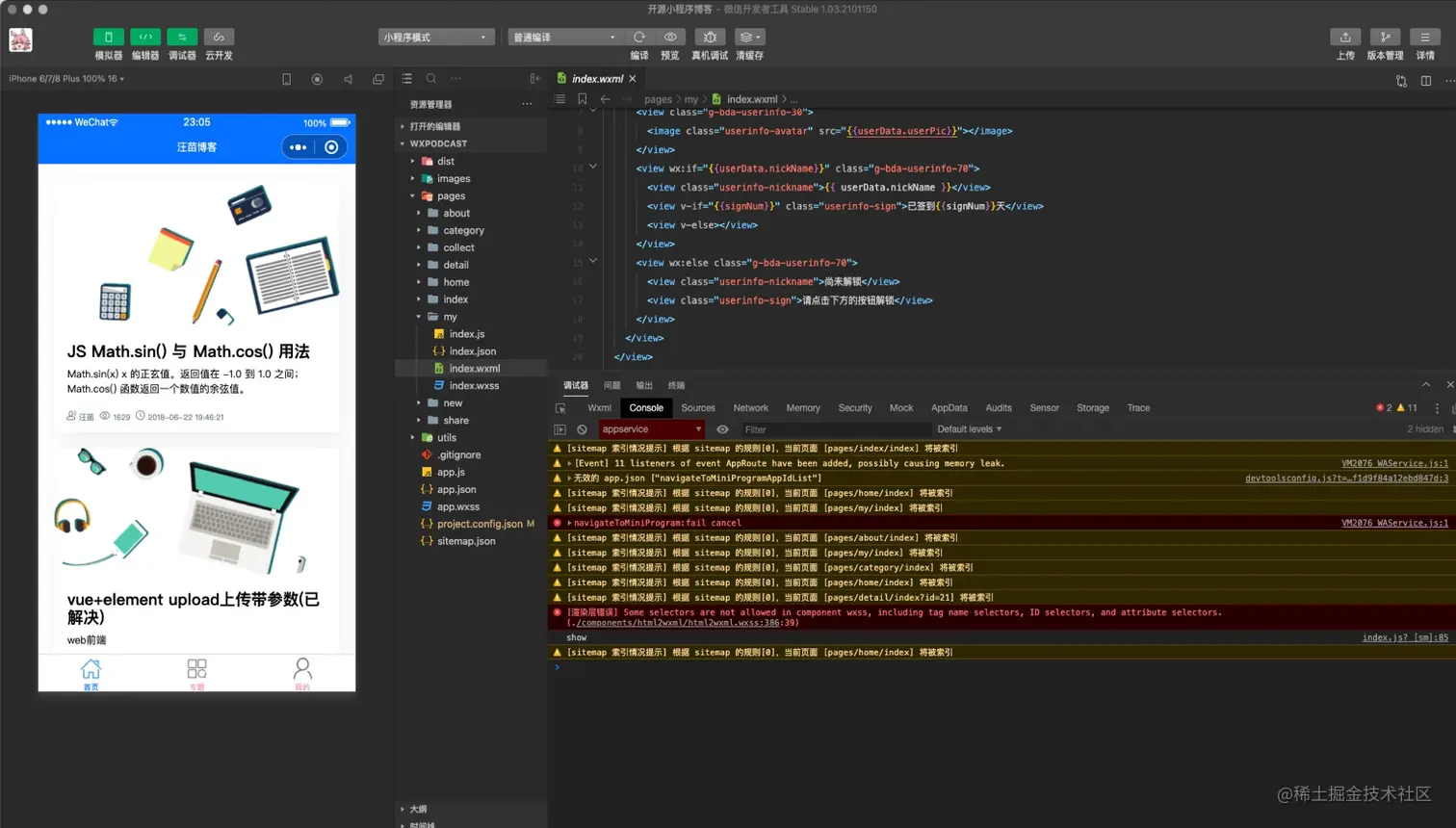Toggle the simulator panel button
Viewport: 1456px width, 828px height.
pos(108,38)
